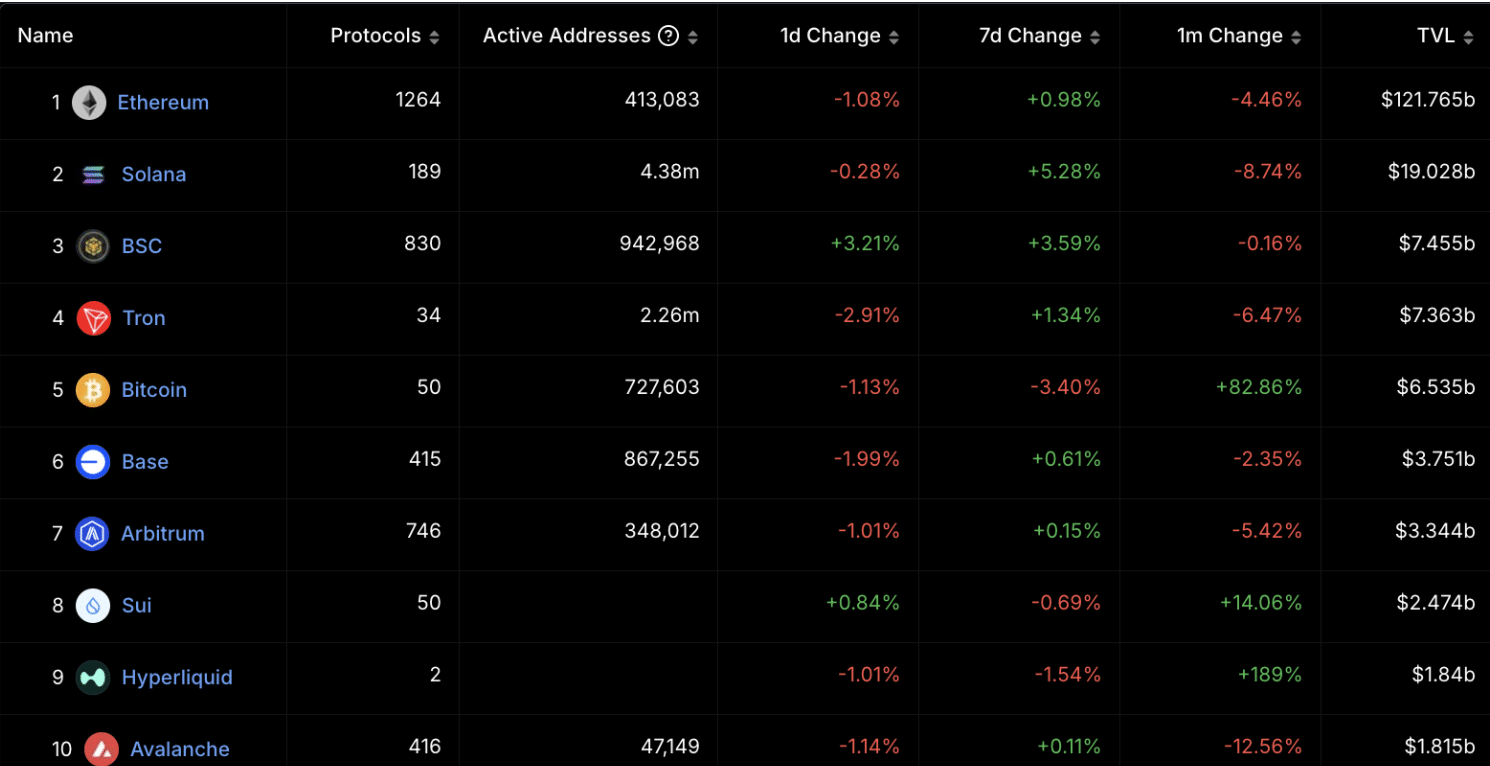
Task: Click the Solana chain logo icon
Action: click(93, 174)
